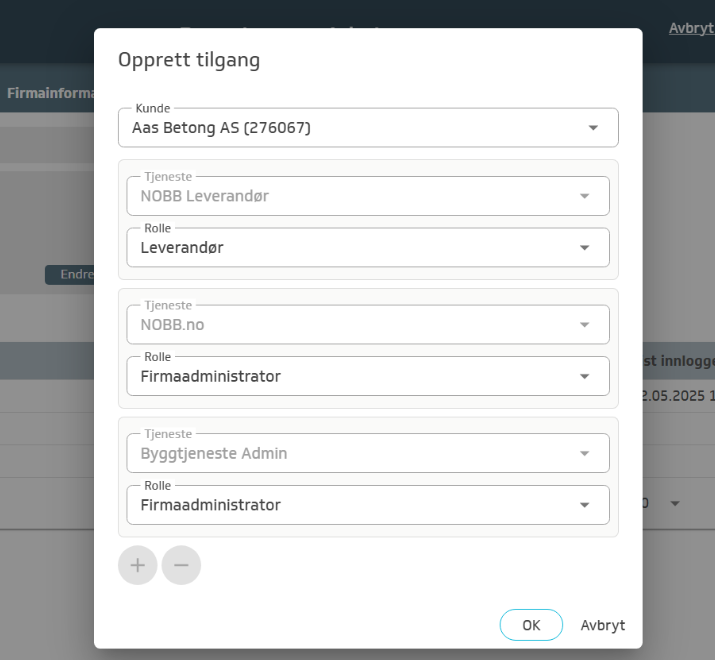Click arrow on the Rolle field under NOBB.no
715x660 pixels.
click(x=585, y=377)
